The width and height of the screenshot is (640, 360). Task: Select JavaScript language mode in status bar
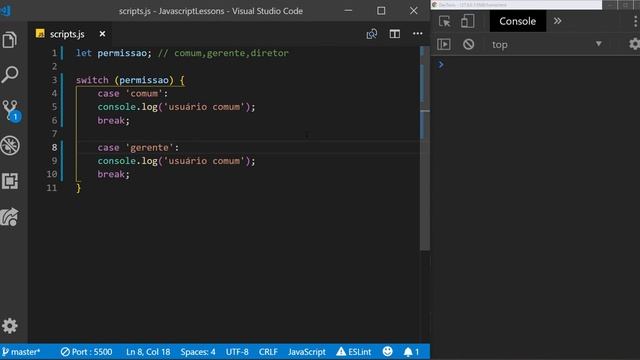pos(307,352)
